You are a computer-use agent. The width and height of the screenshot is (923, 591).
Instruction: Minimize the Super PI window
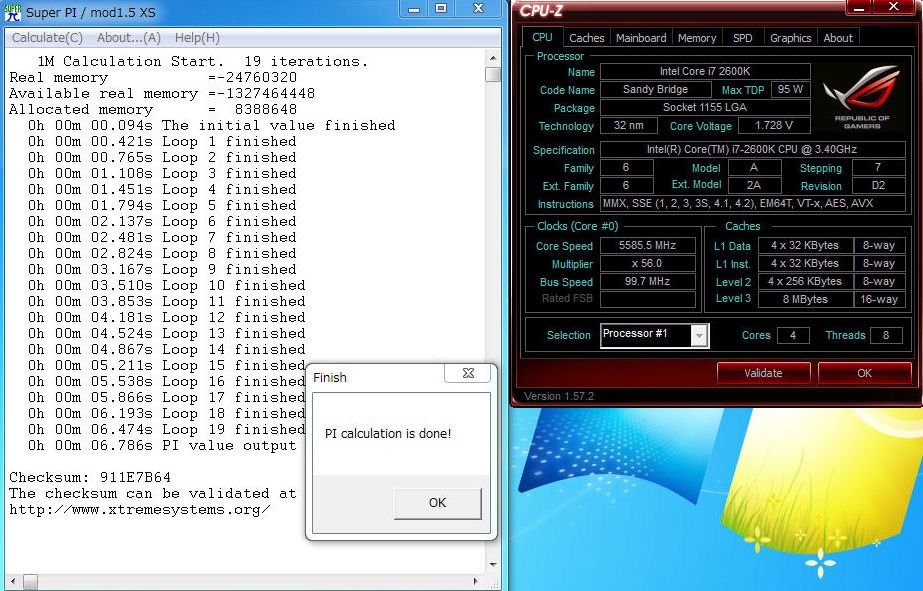[414, 9]
